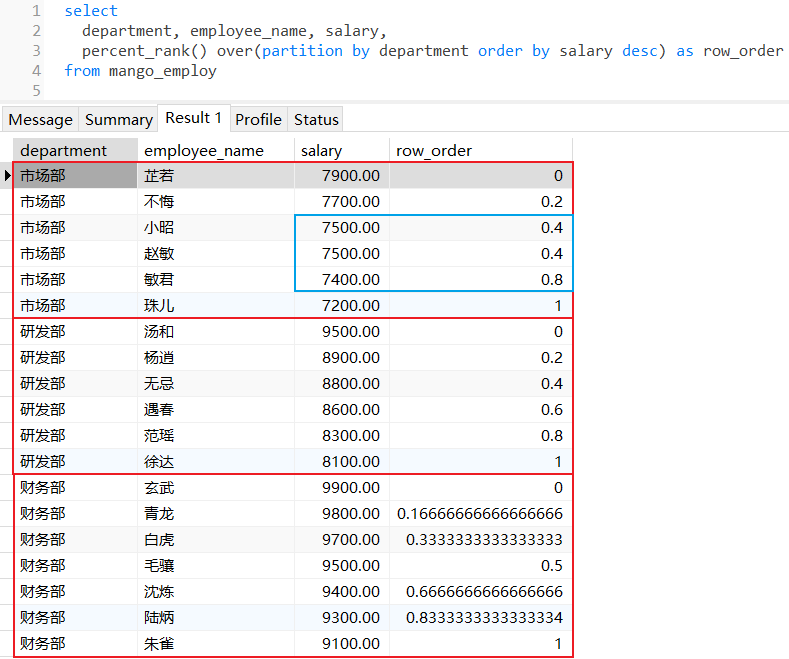
Task: Select department cell in 朱雀 row
Action: [75, 643]
